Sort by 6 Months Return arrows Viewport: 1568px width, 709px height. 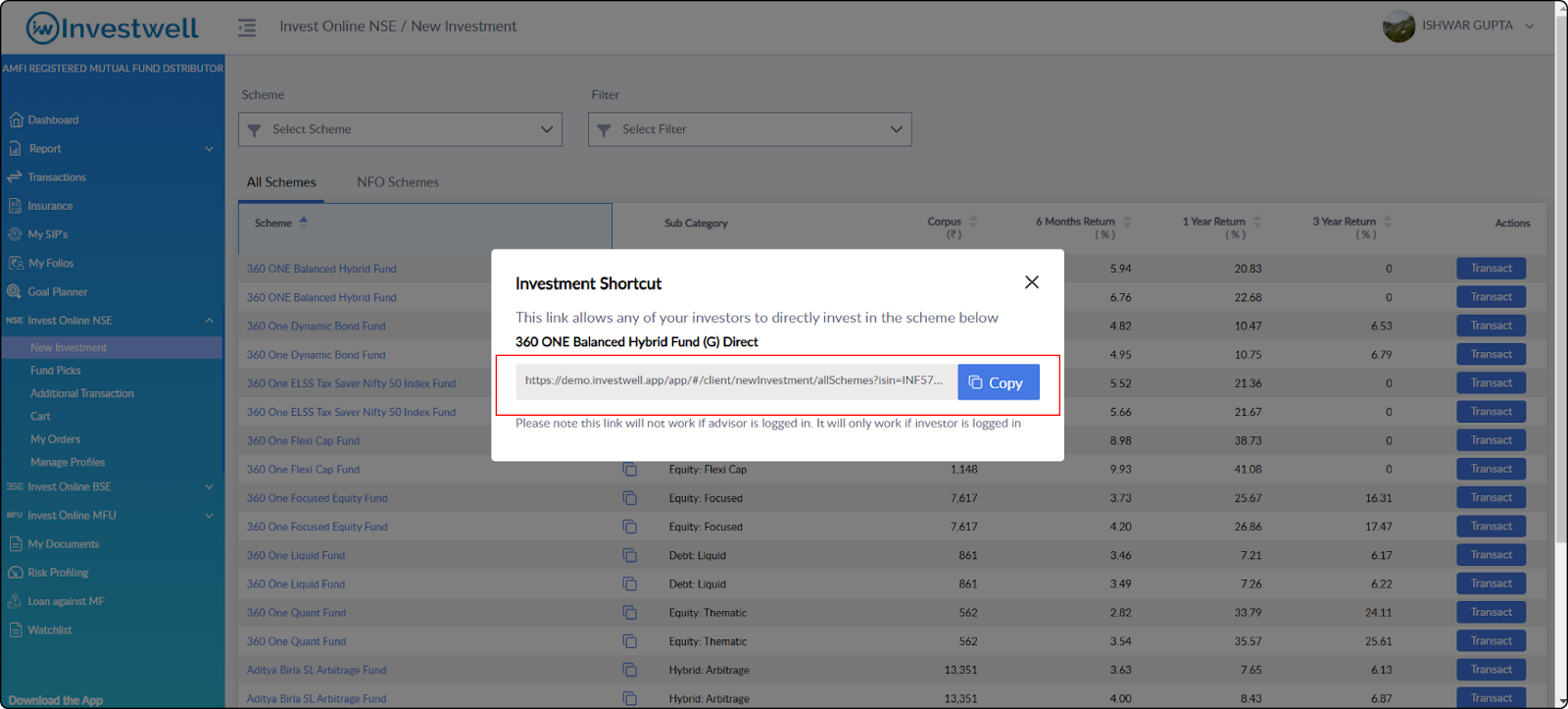1127,222
